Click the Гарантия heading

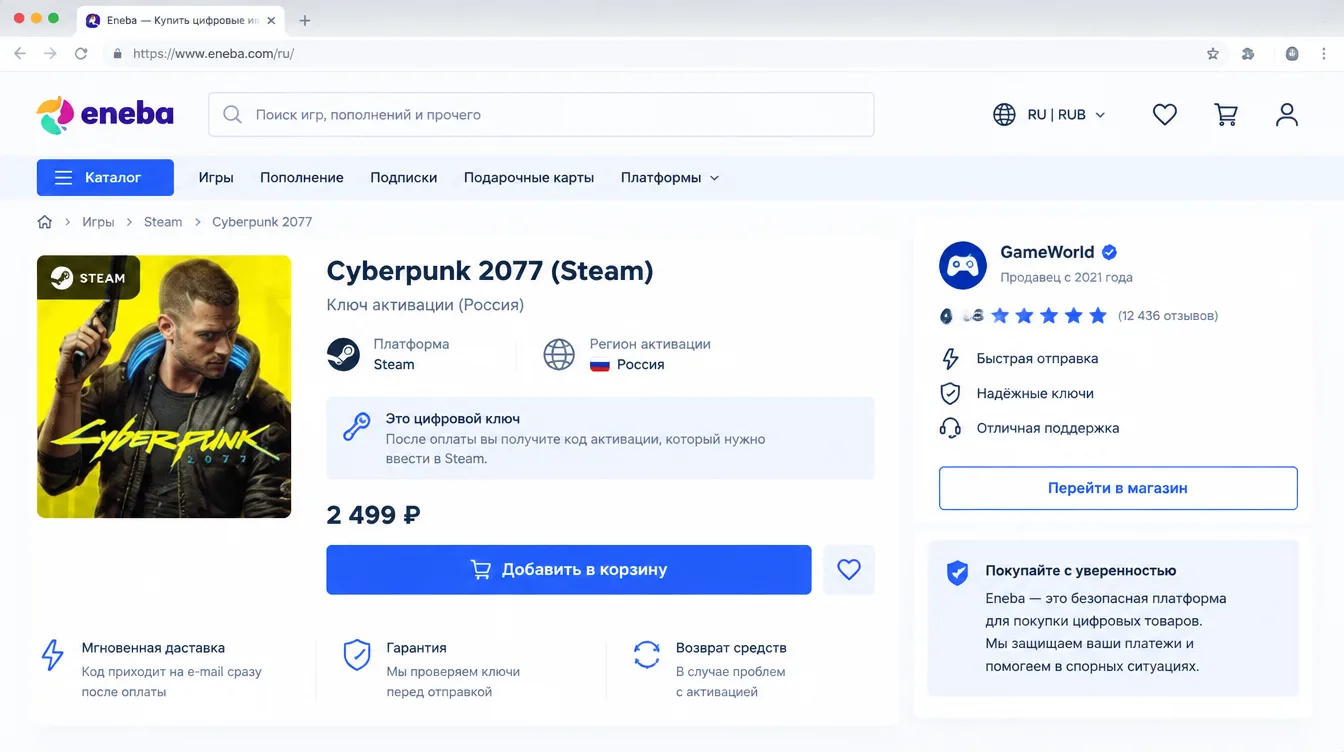pos(416,648)
